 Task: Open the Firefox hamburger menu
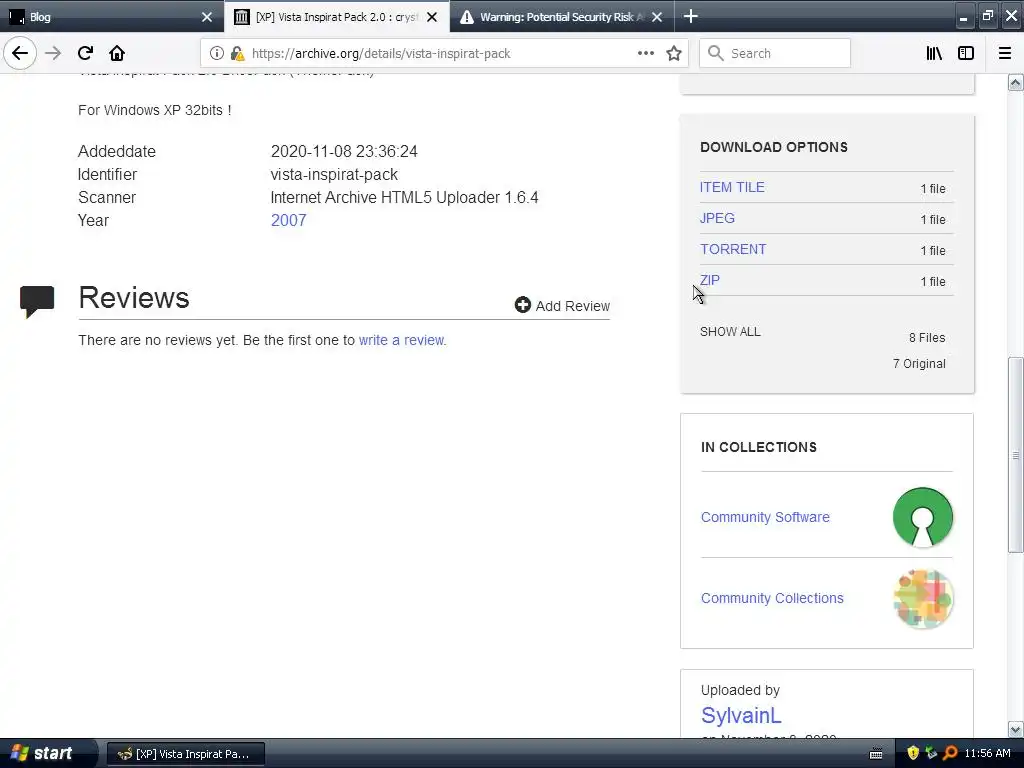click(x=1005, y=54)
